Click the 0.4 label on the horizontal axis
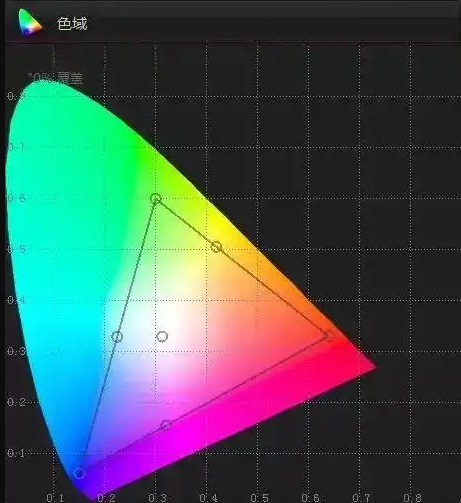461x503 pixels. 209,498
